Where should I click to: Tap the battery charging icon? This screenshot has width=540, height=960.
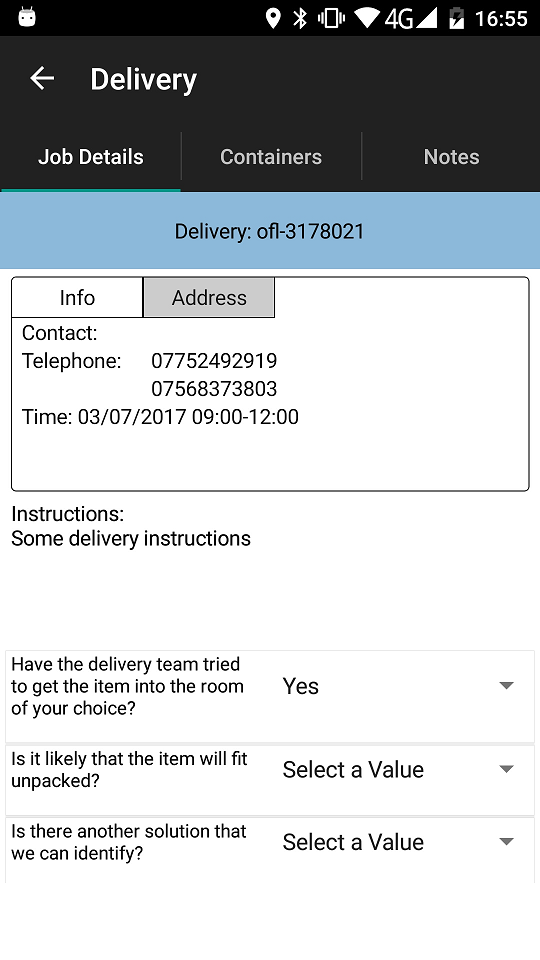(x=457, y=18)
